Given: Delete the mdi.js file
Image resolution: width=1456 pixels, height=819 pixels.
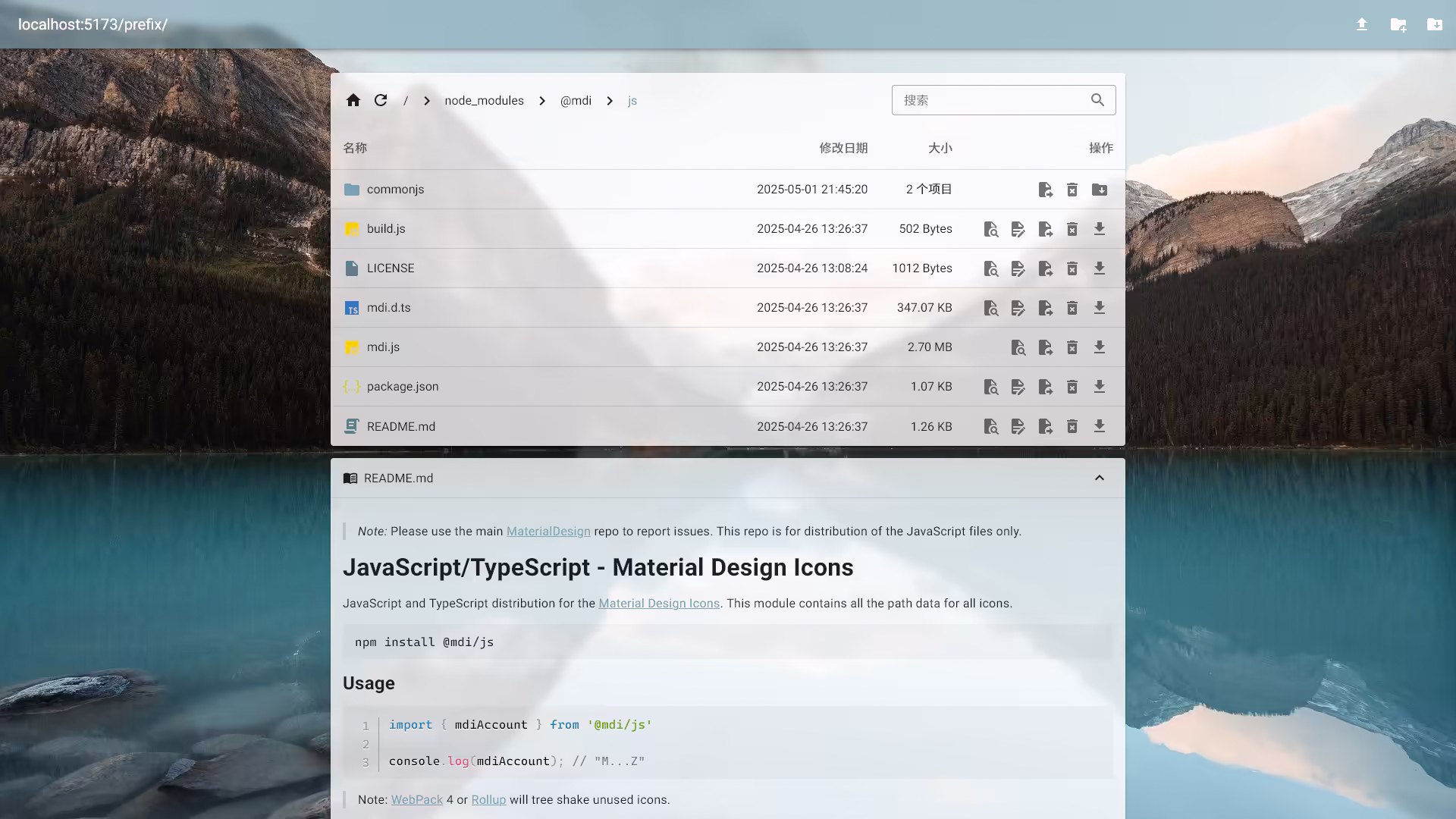Looking at the screenshot, I should [x=1072, y=347].
